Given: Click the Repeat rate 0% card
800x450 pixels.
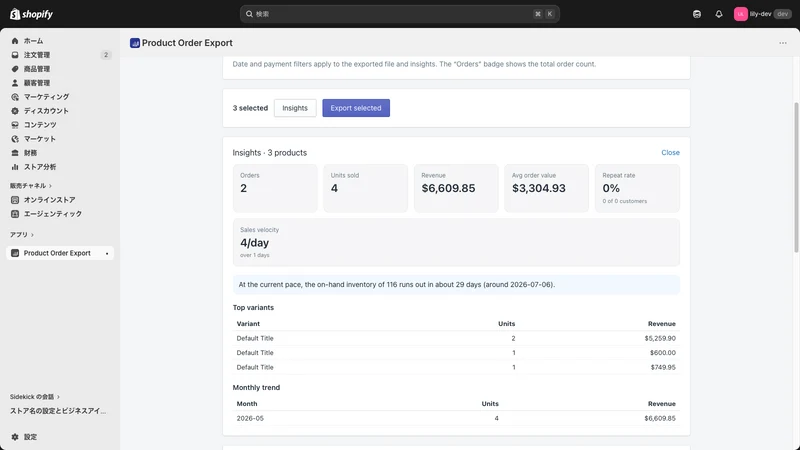Looking at the screenshot, I should click(637, 188).
